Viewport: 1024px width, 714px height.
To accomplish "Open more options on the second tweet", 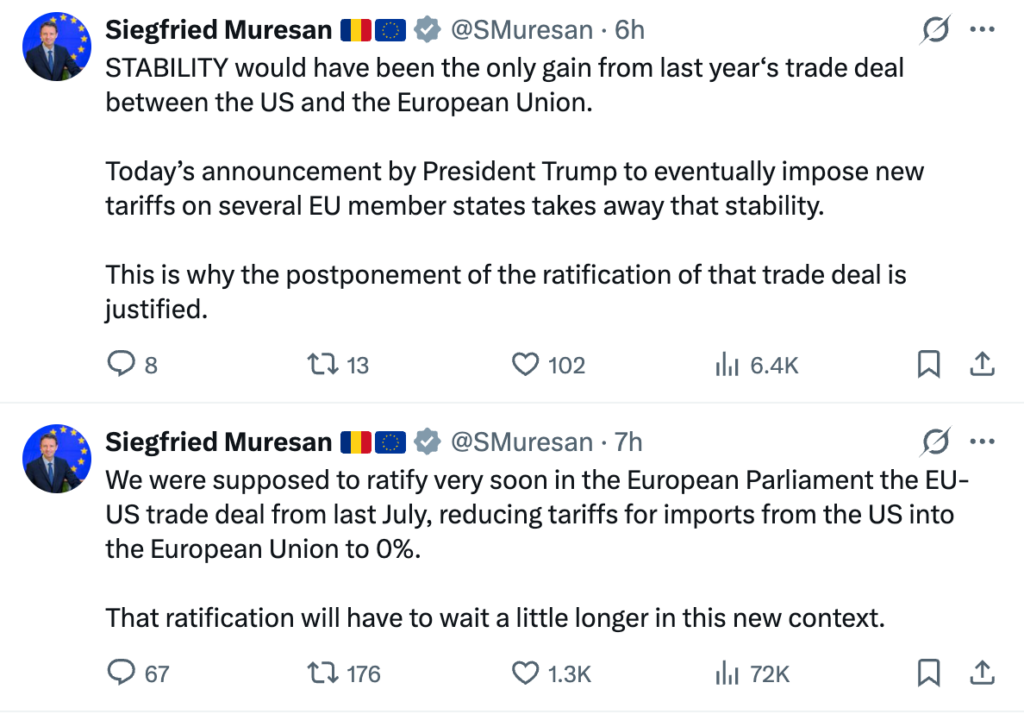I will [x=982, y=441].
